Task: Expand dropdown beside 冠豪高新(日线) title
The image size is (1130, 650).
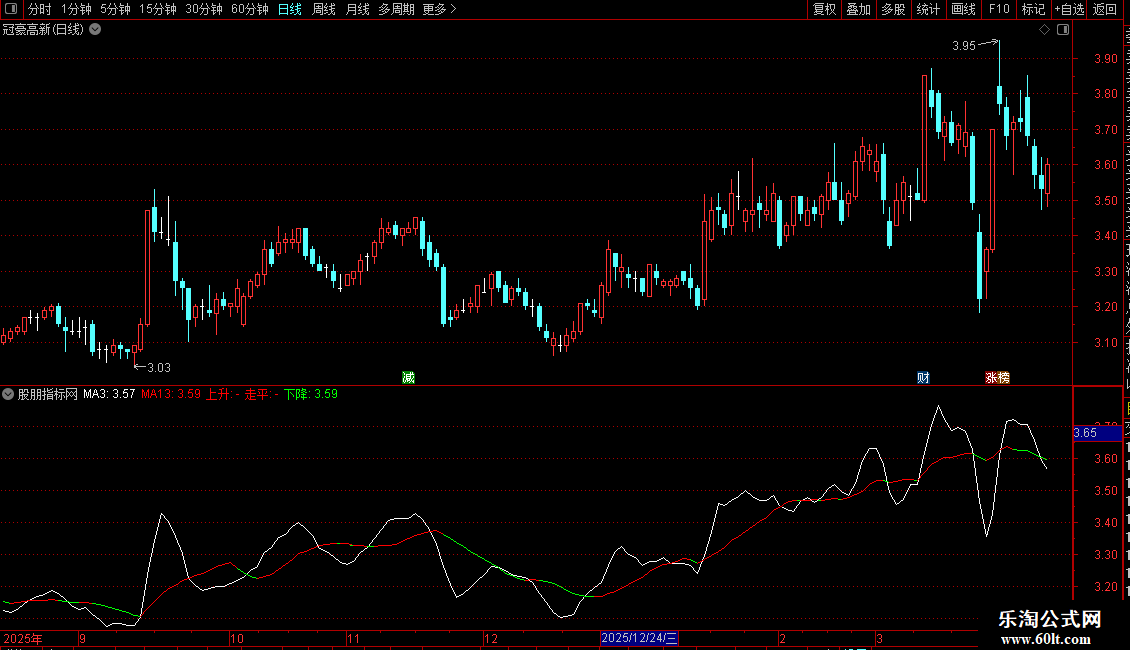Action: [x=95, y=30]
